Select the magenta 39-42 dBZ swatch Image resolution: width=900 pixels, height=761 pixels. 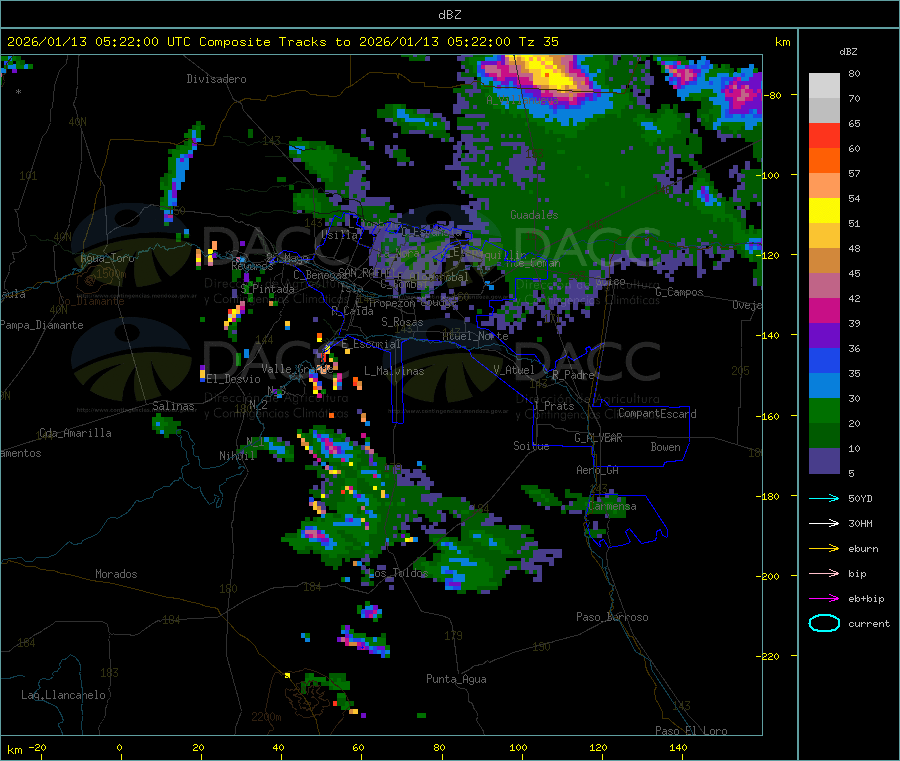(x=824, y=310)
